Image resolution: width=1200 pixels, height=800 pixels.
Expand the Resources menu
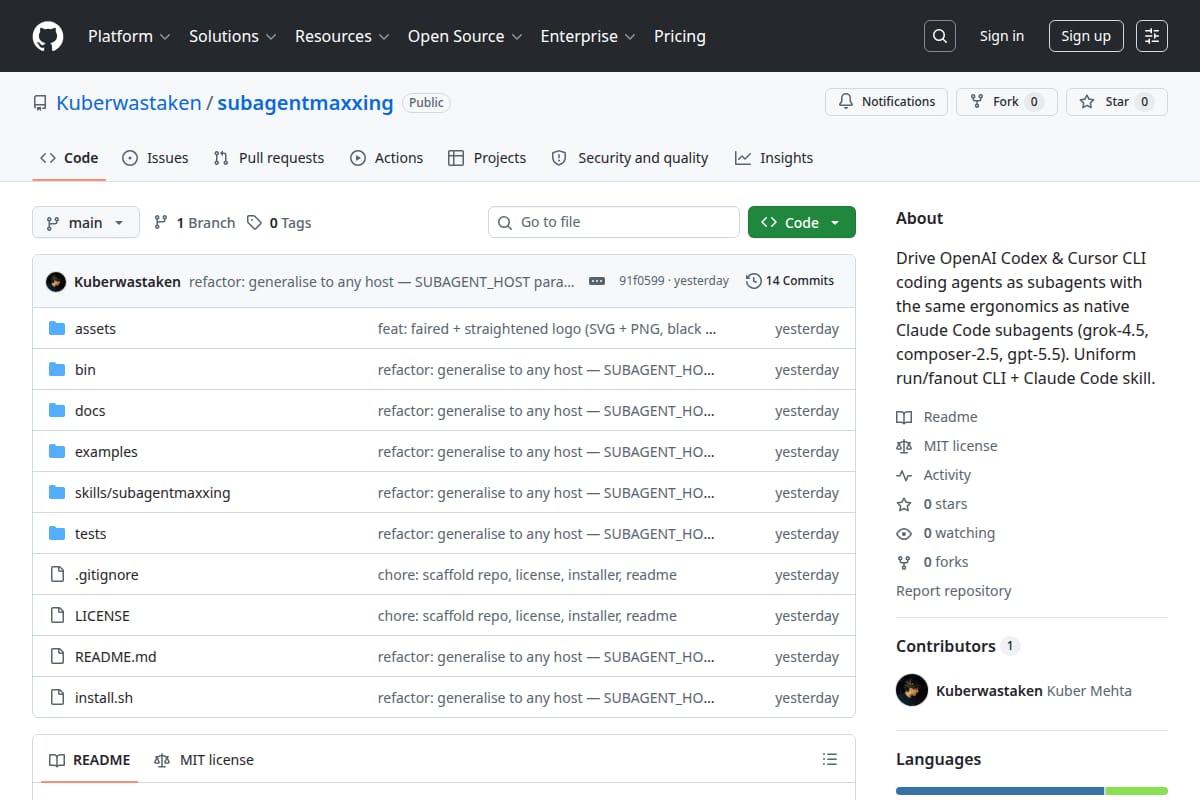pyautogui.click(x=341, y=36)
